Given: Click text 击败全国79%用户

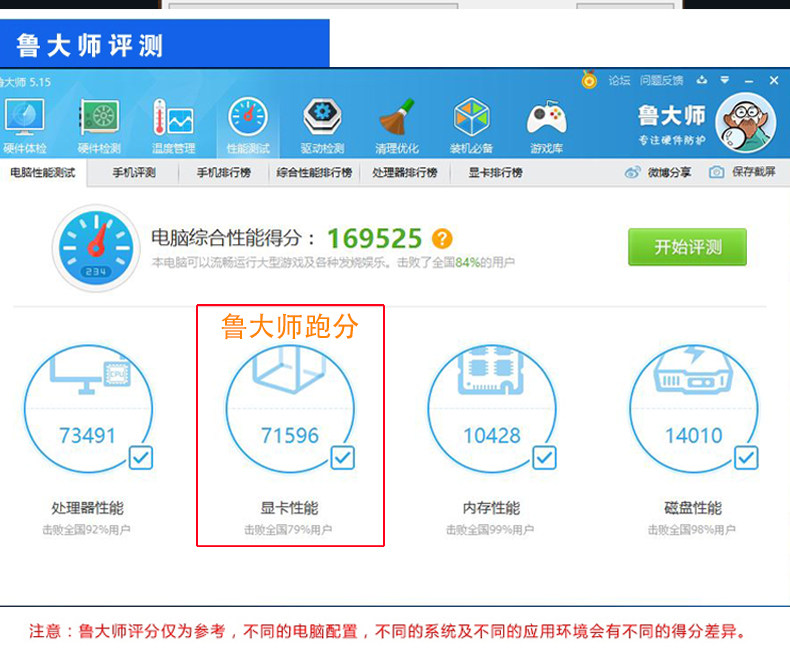Looking at the screenshot, I should point(288,530).
